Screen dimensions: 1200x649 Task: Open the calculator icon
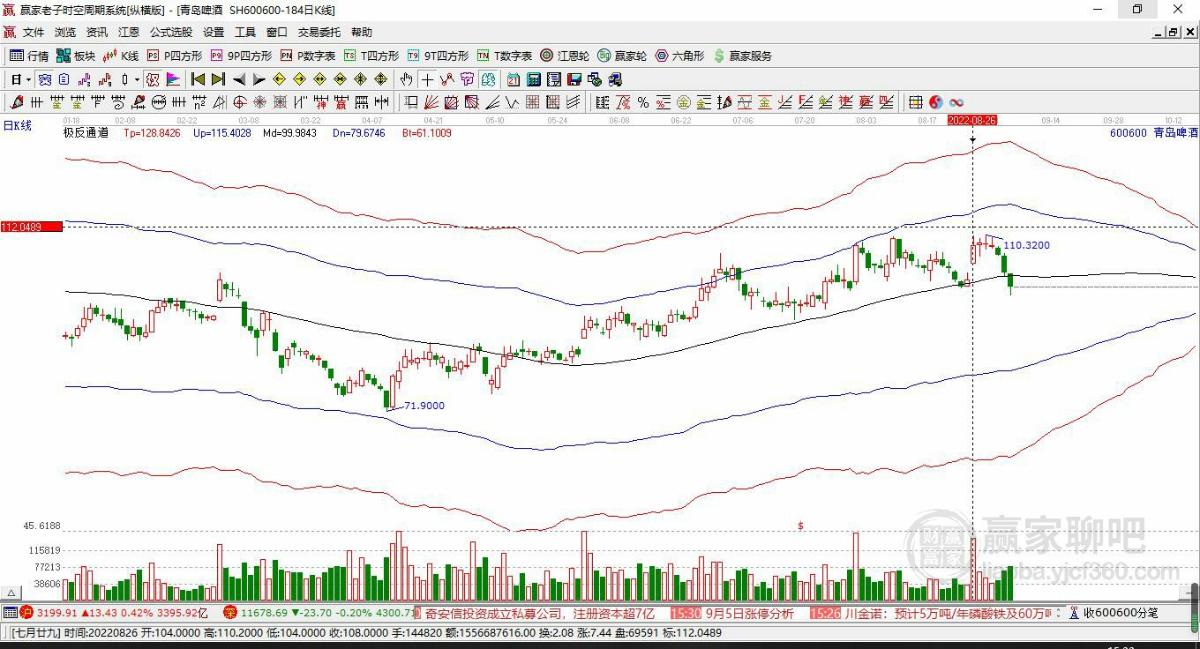point(532,79)
